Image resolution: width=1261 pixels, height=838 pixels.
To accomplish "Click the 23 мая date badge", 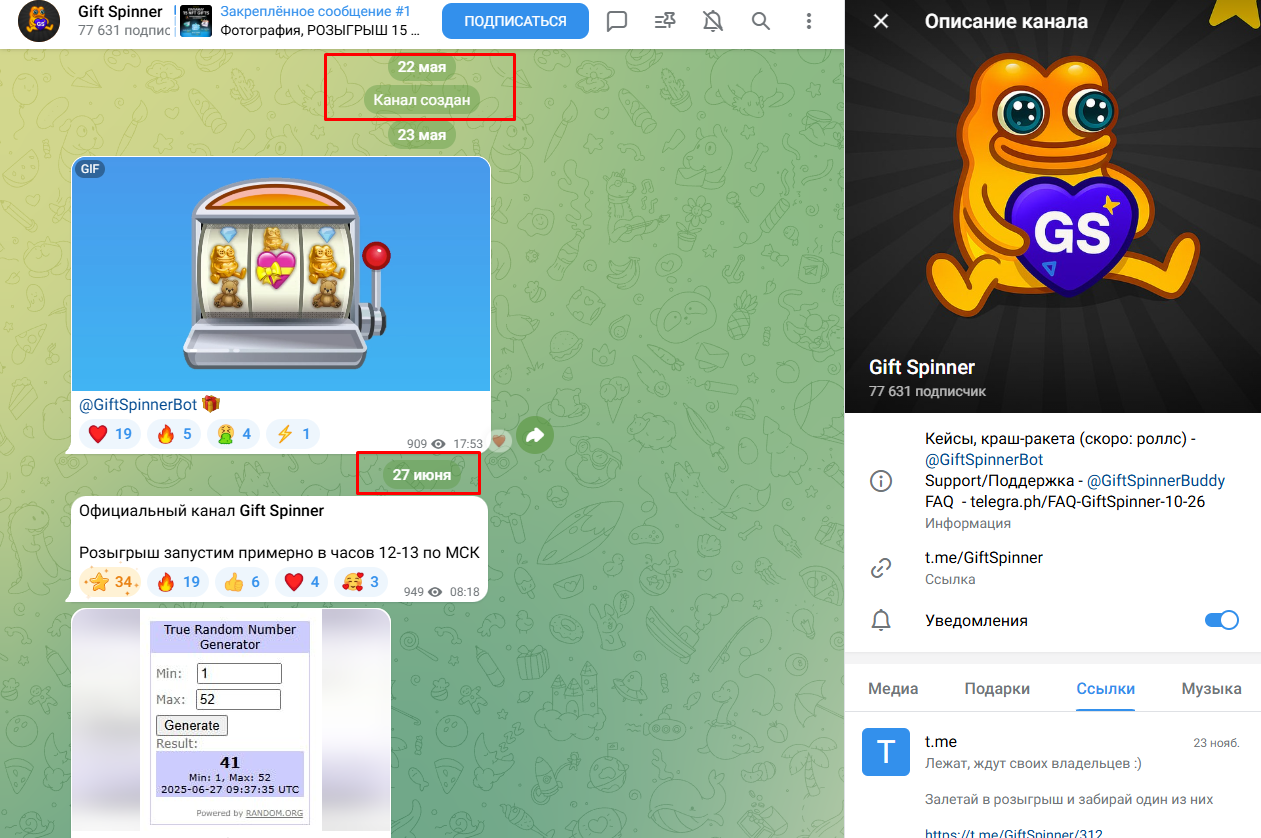I will tap(421, 134).
